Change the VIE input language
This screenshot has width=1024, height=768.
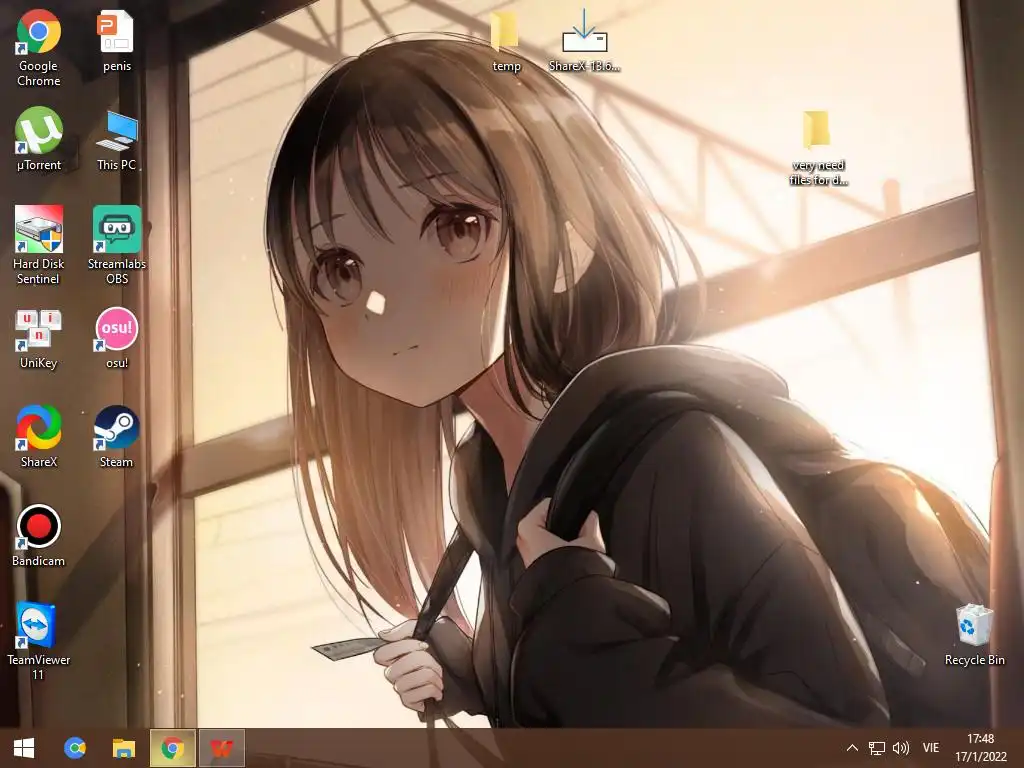tap(931, 748)
